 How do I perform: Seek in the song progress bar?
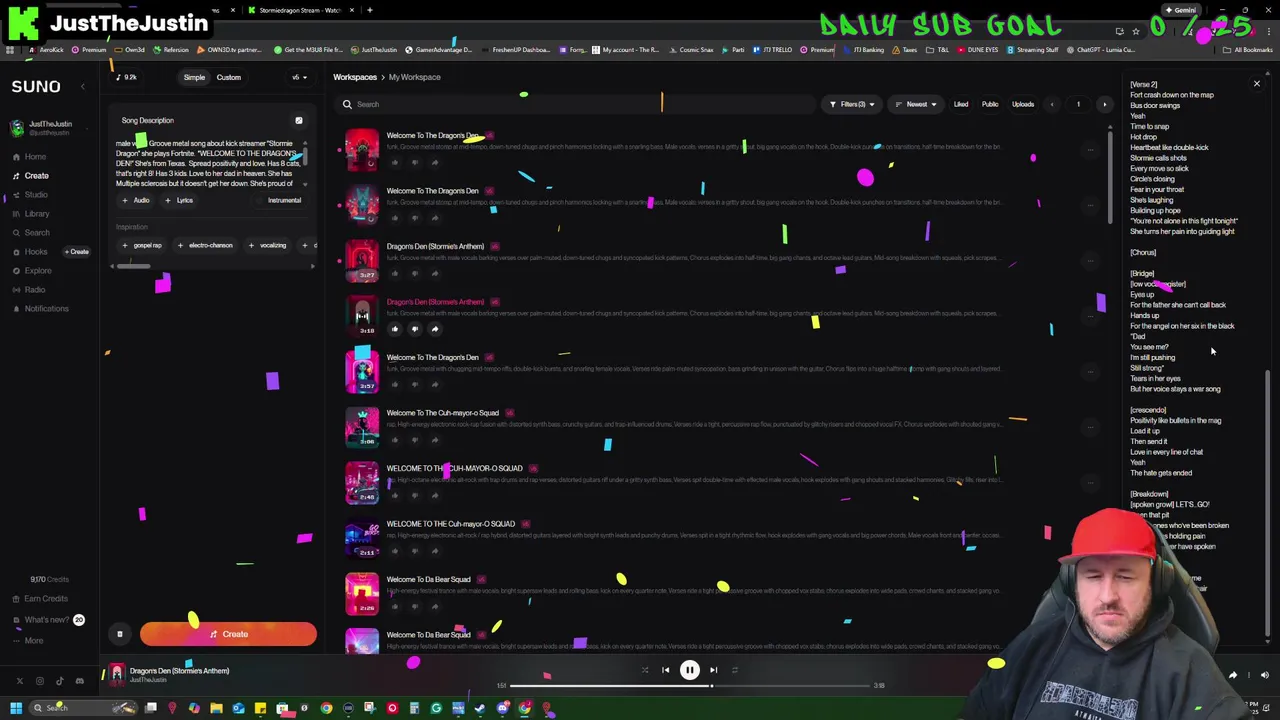coord(690,686)
